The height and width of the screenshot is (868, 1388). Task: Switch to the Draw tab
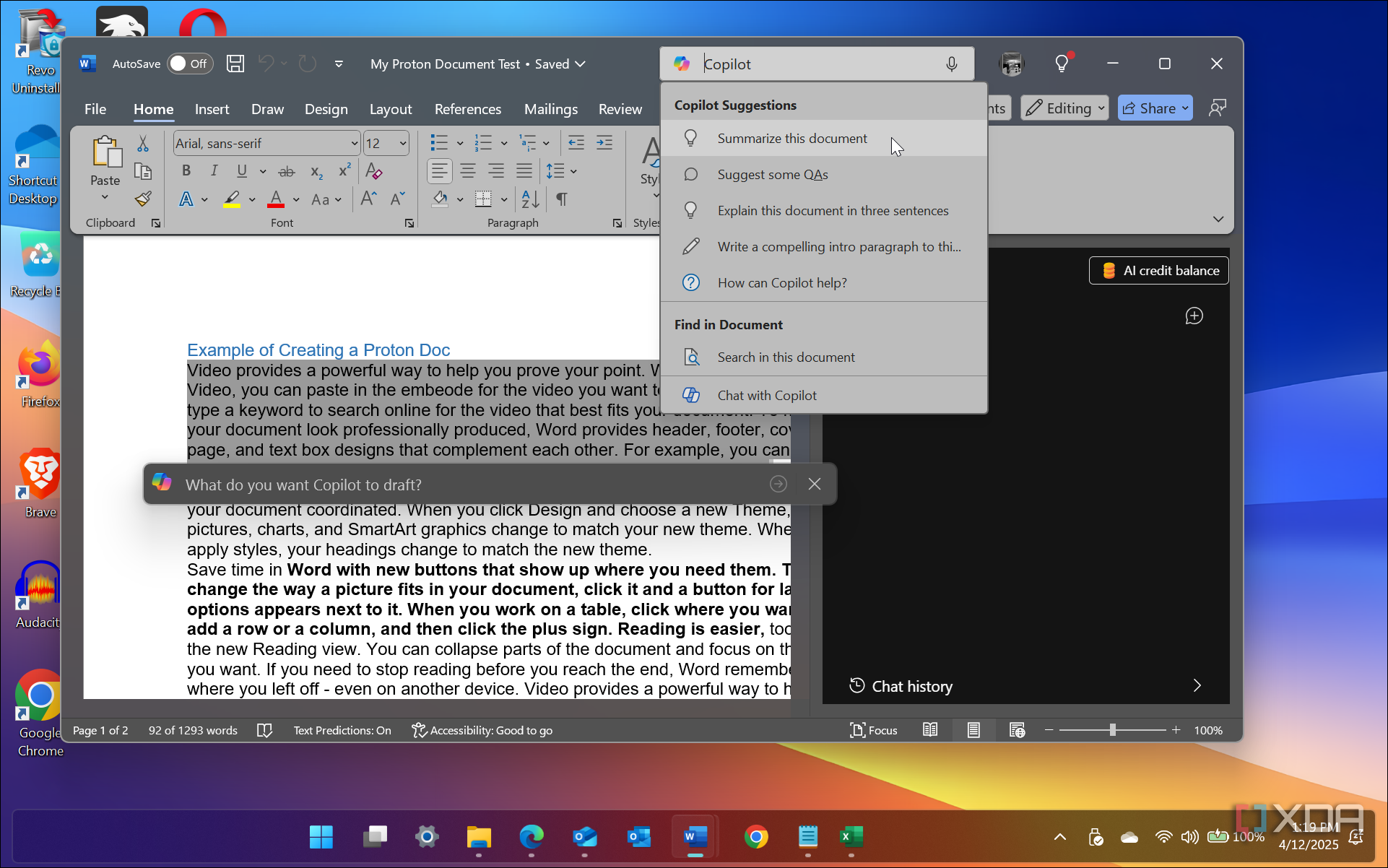click(267, 109)
